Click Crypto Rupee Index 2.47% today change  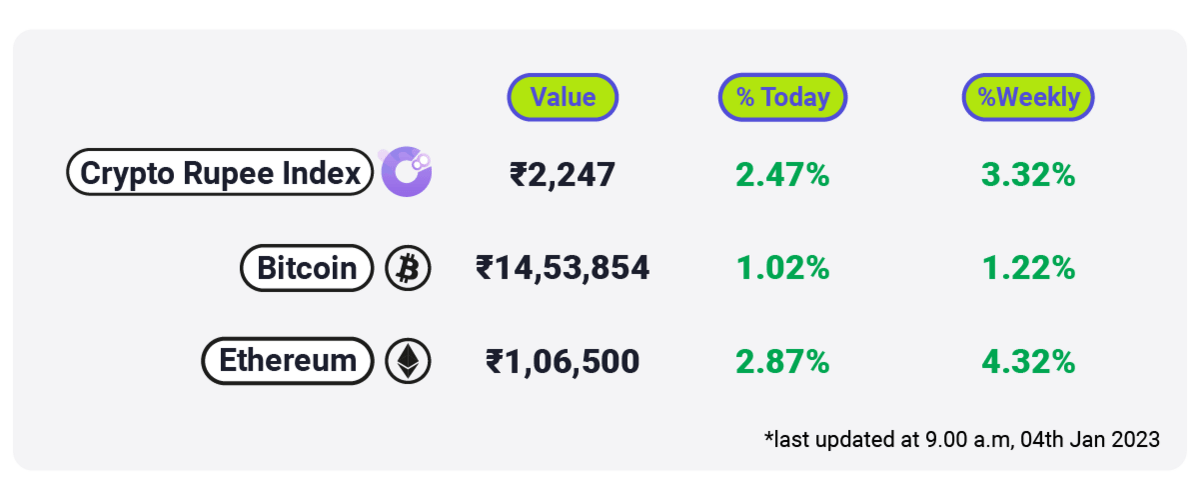(x=783, y=175)
